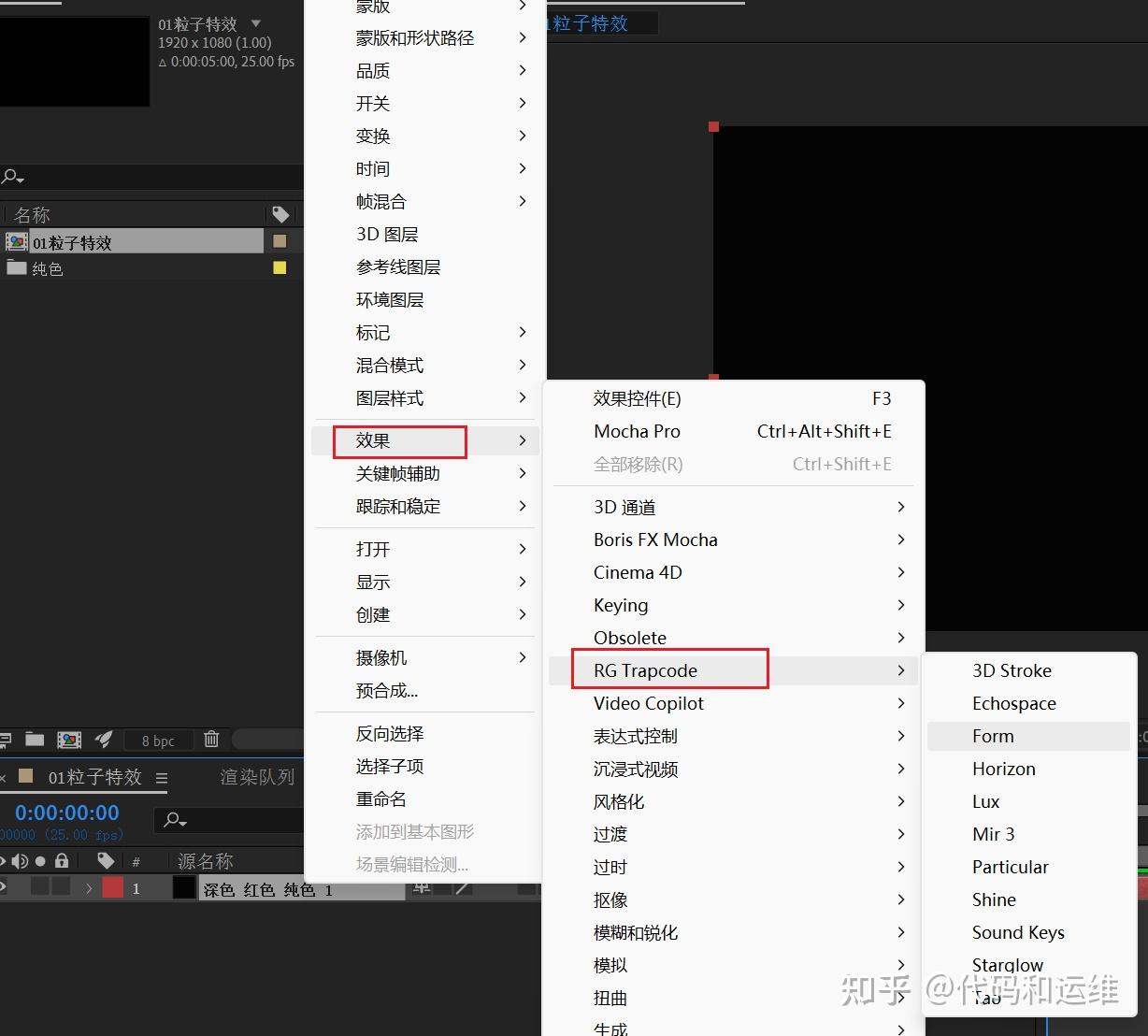Click the 01粒子特效 composition thumbnail icon
This screenshot has height=1036, width=1148.
pos(17,241)
